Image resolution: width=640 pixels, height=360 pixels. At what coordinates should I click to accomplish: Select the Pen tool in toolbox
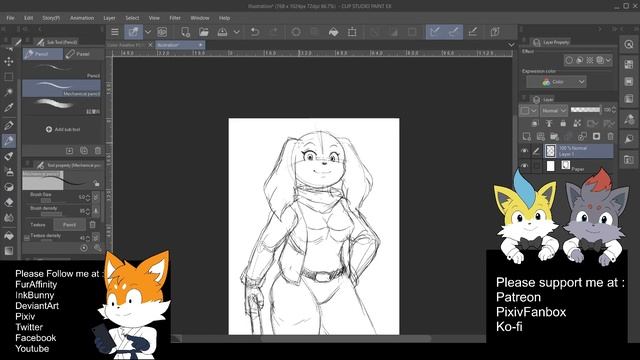click(9, 125)
